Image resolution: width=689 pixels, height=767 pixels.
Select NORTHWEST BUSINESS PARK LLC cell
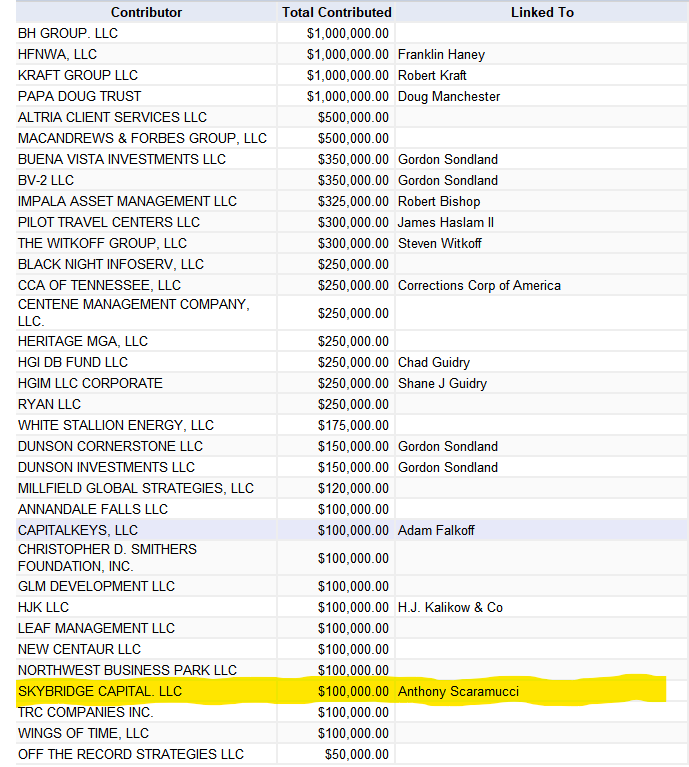coord(146,671)
